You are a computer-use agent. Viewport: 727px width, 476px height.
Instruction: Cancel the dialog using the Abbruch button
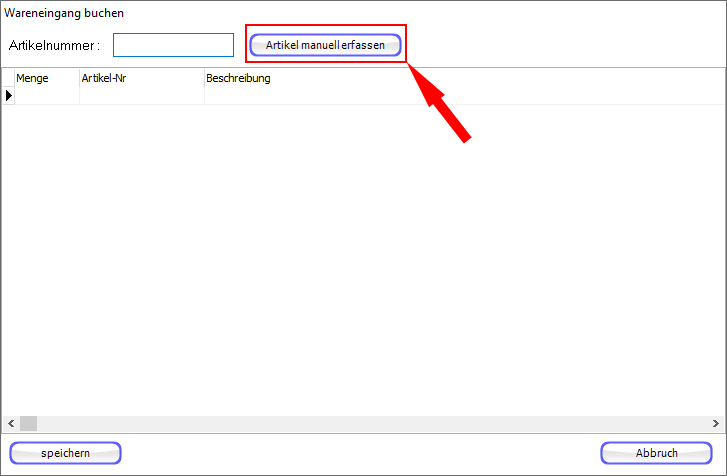click(x=657, y=453)
